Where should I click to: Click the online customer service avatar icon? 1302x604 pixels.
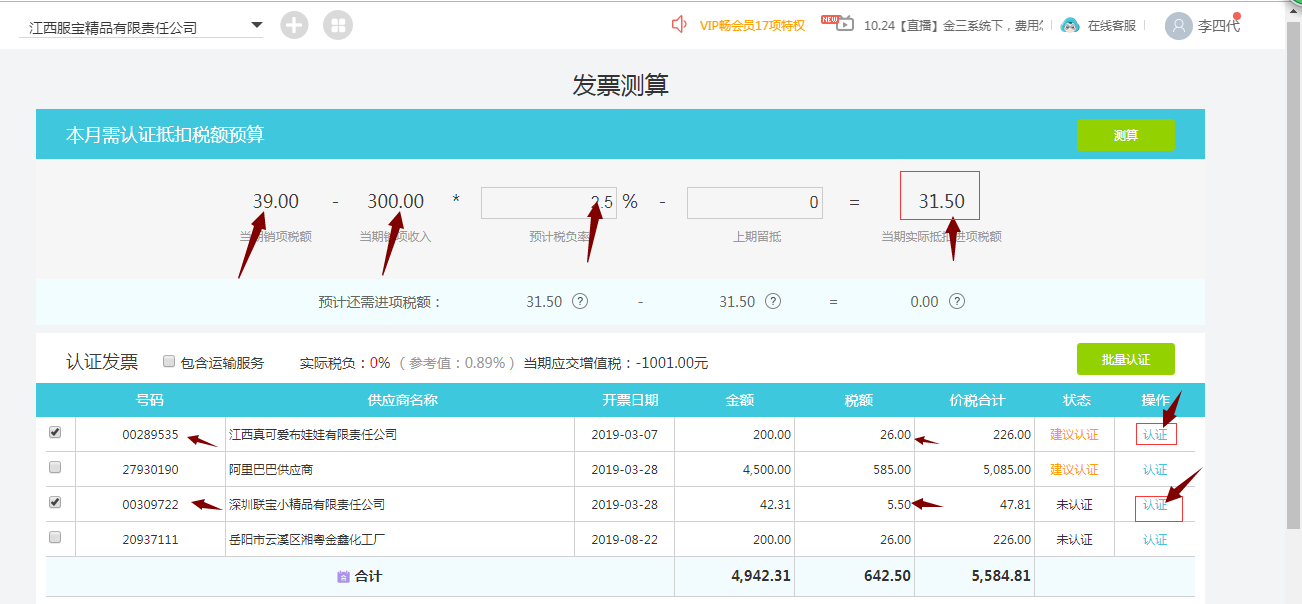point(1070,25)
